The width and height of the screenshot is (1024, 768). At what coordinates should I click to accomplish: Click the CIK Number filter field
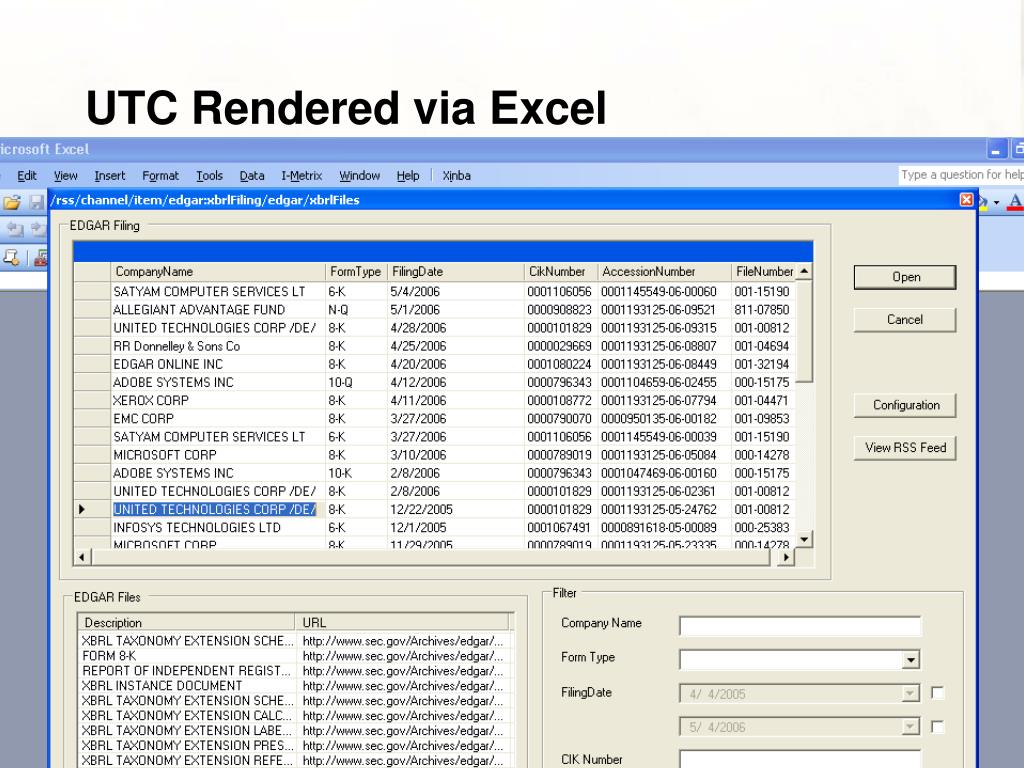coord(800,759)
